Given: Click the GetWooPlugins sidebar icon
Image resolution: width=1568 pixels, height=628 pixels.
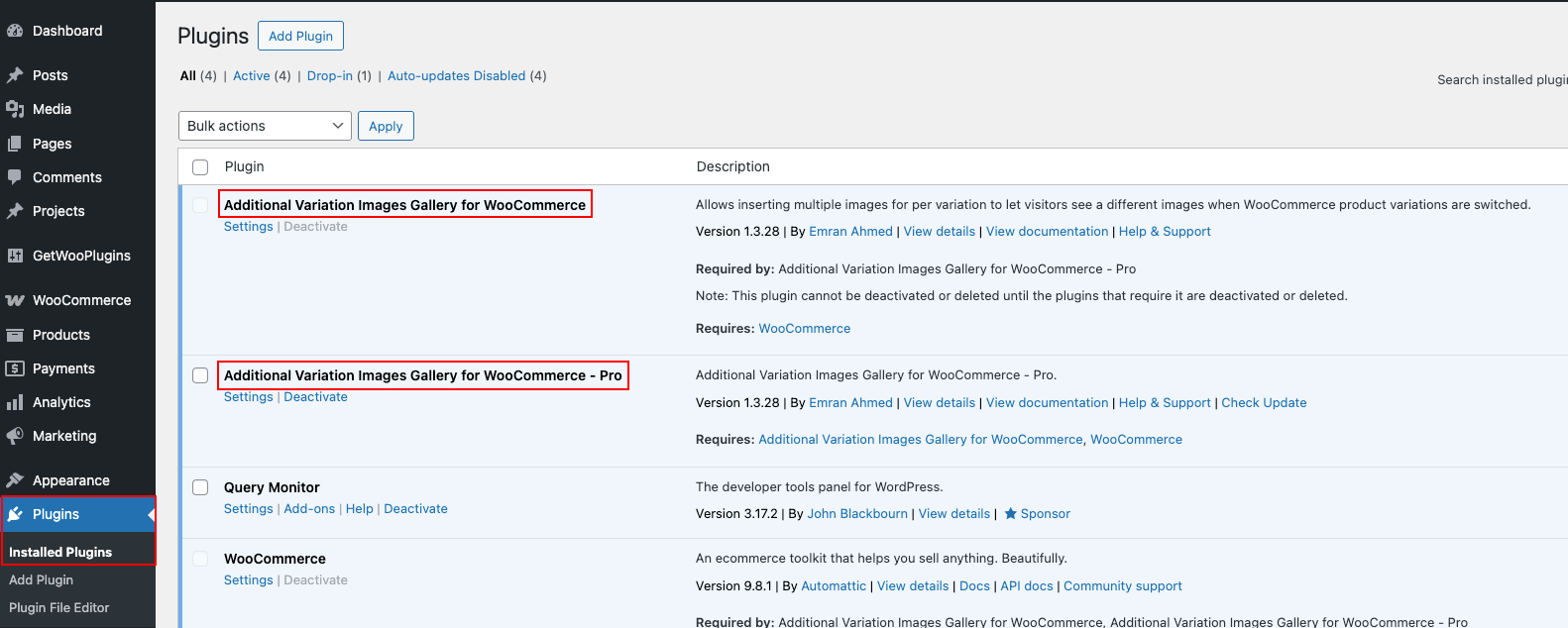Looking at the screenshot, I should 15,256.
